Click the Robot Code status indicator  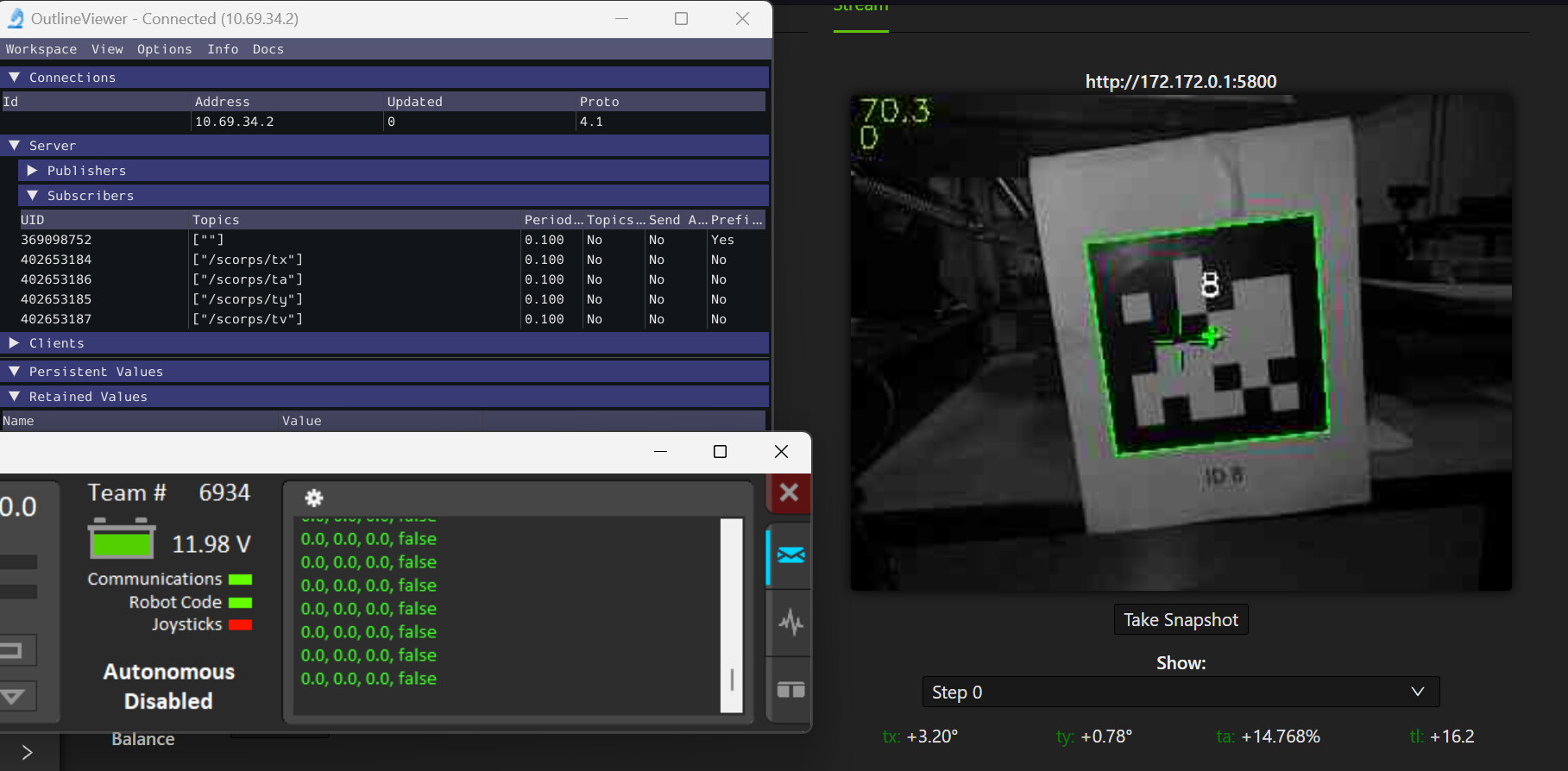coord(240,603)
